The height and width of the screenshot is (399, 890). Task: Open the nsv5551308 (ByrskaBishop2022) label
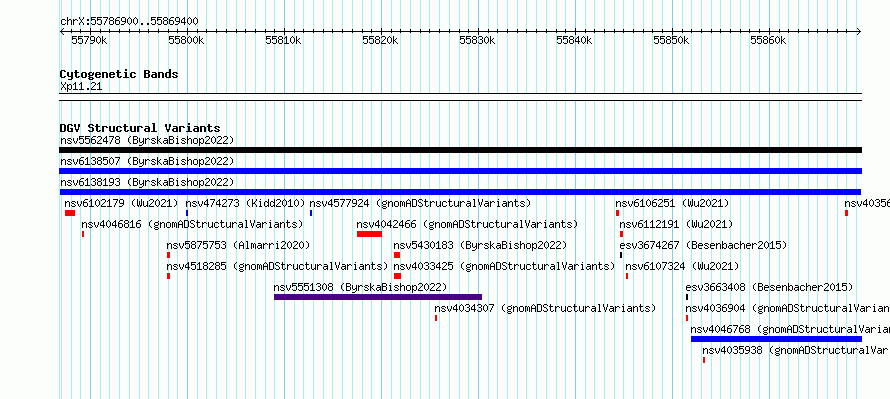[360, 287]
